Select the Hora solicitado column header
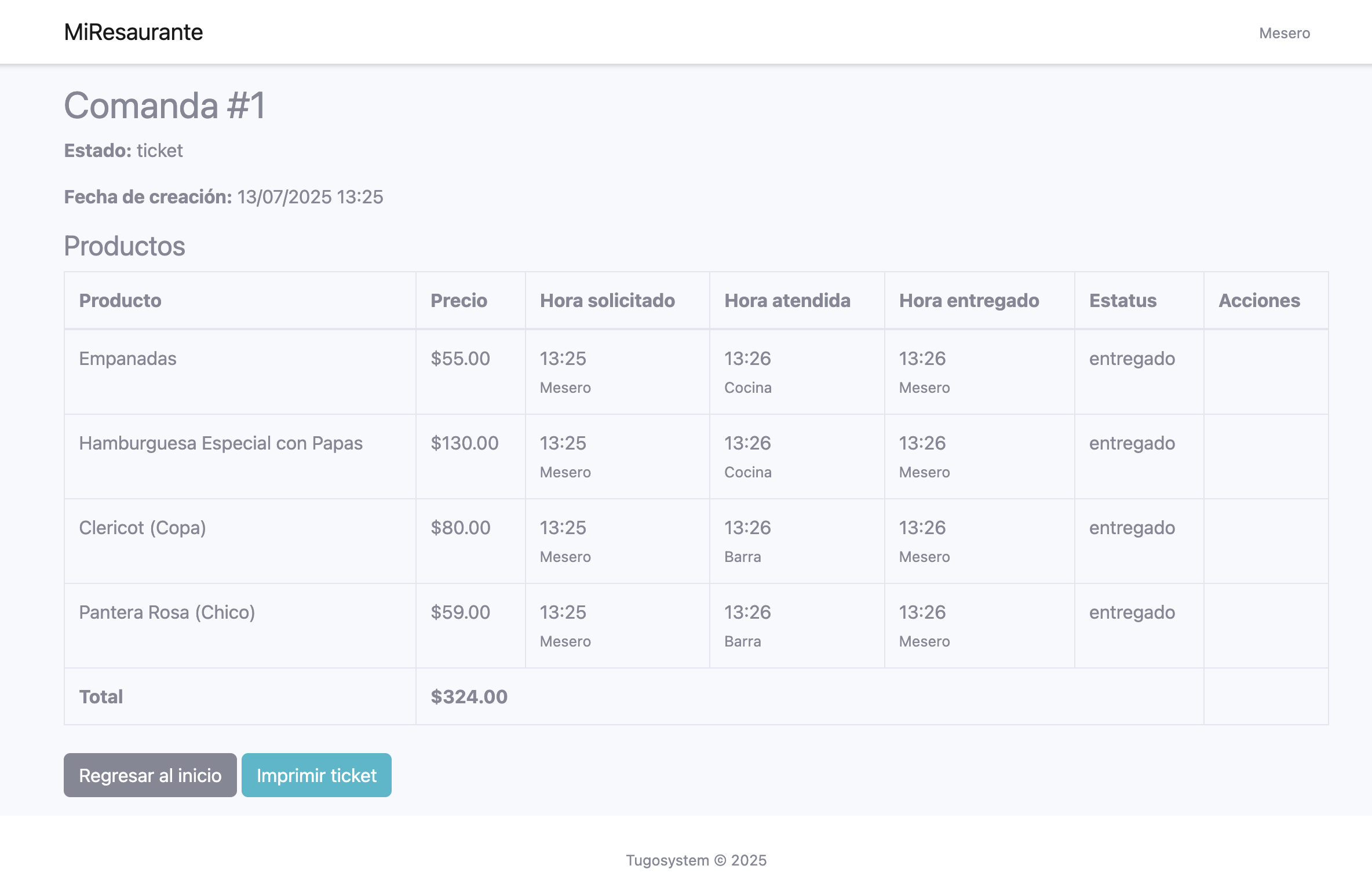Image resolution: width=1372 pixels, height=891 pixels. (607, 301)
